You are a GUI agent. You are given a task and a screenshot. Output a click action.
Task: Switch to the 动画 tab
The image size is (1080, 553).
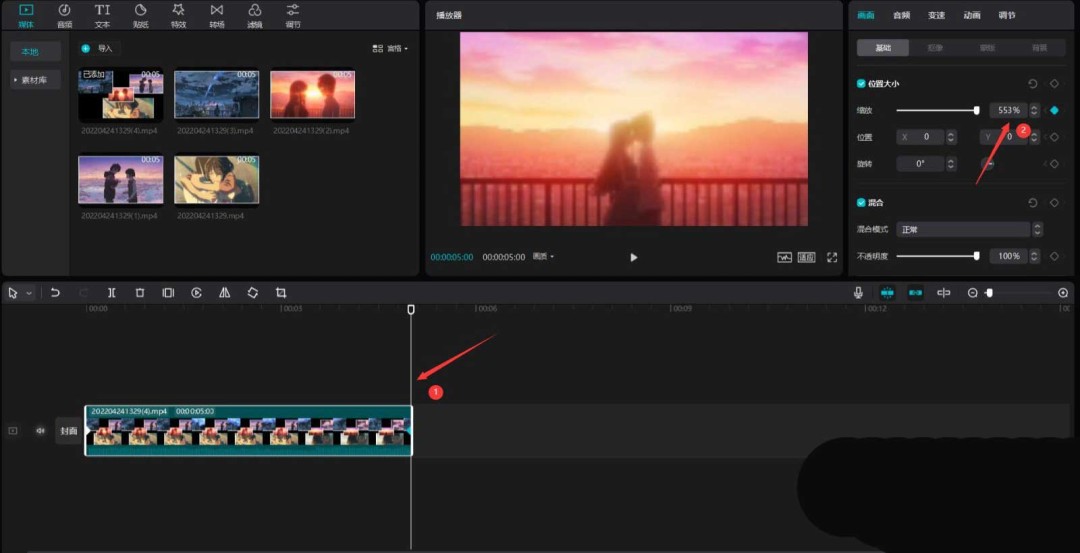971,15
